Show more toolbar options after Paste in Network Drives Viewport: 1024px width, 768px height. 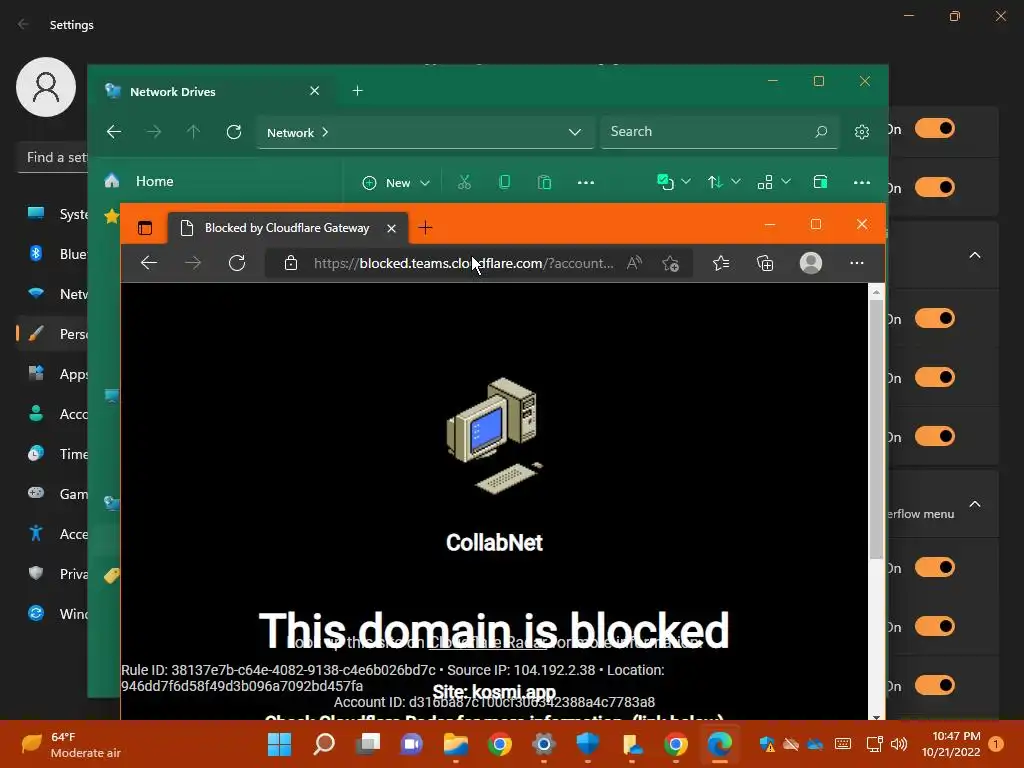[x=586, y=182]
